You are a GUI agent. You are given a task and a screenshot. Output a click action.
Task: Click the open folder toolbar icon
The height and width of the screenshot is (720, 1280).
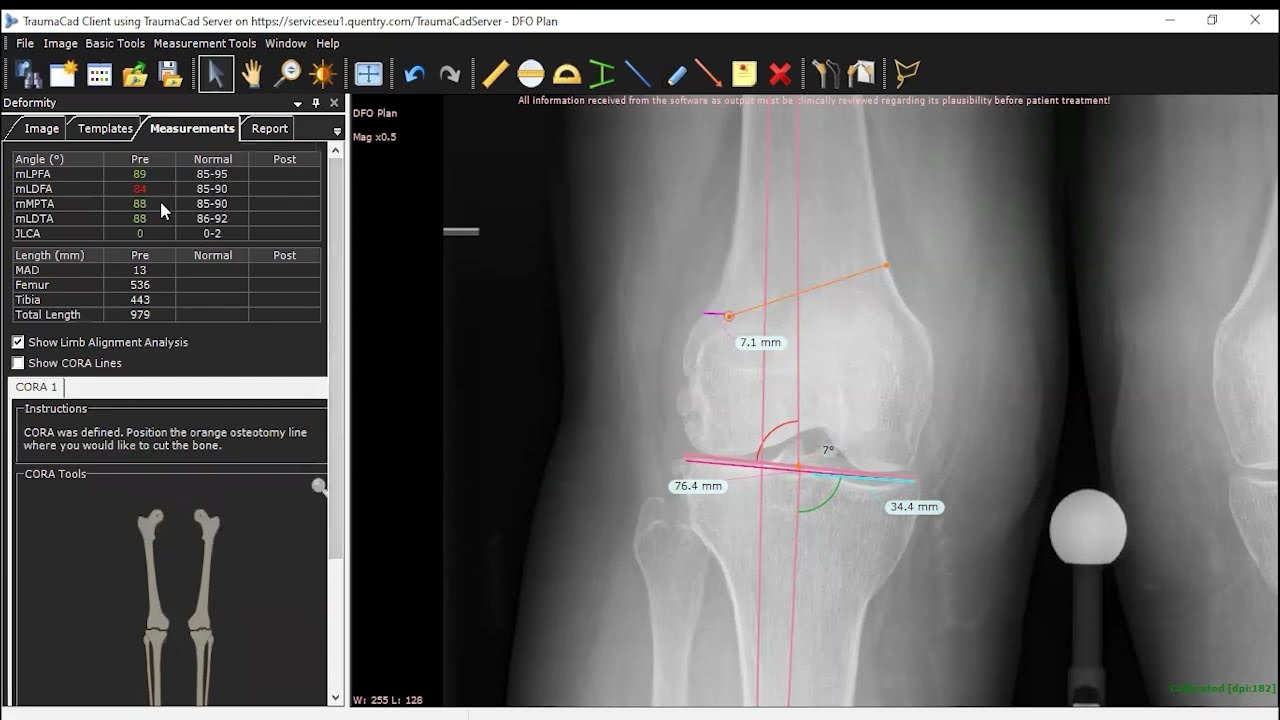(x=135, y=74)
